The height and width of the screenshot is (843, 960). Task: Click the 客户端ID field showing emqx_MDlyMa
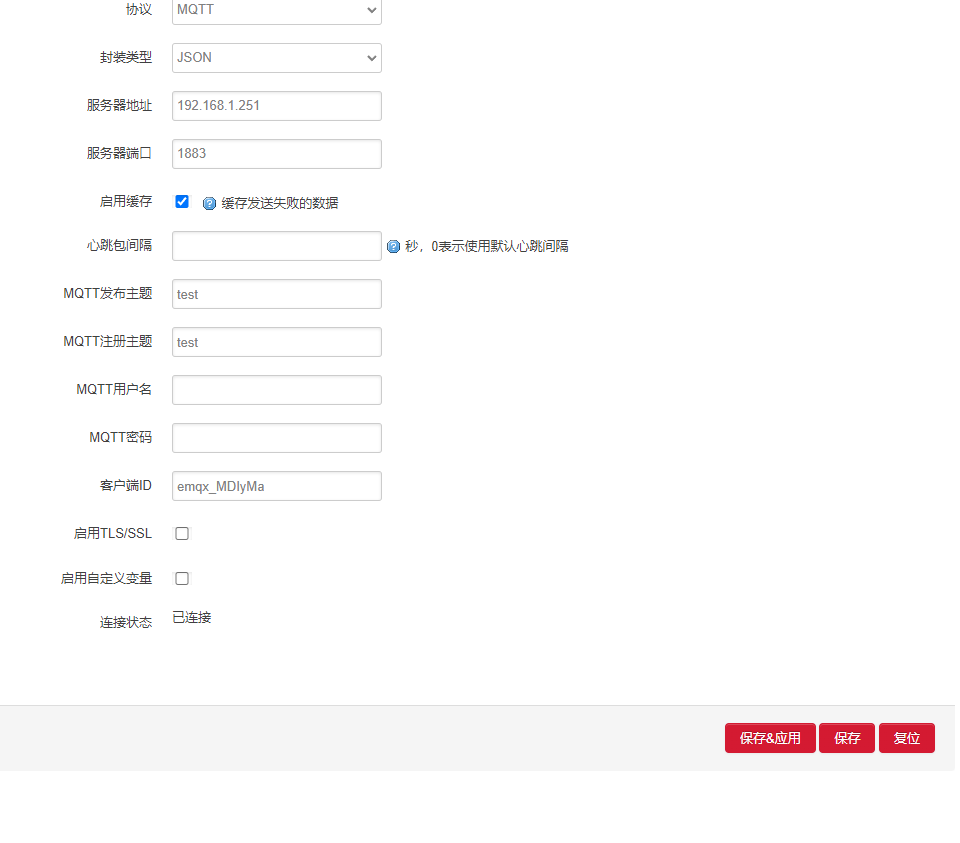pos(276,486)
